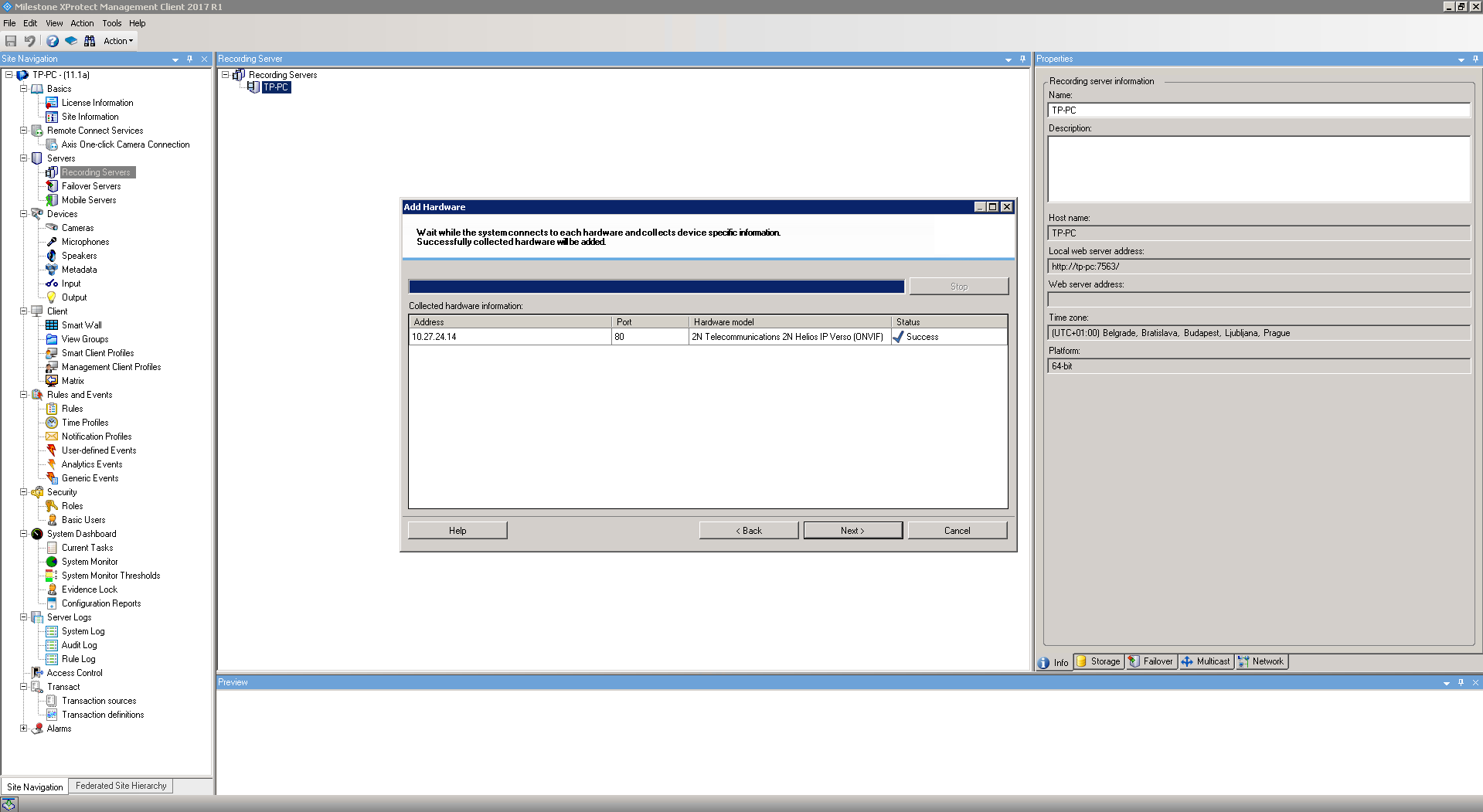Viewport: 1483px width, 812px height.
Task: Click the TP-PC recording server icon
Action: click(x=253, y=87)
